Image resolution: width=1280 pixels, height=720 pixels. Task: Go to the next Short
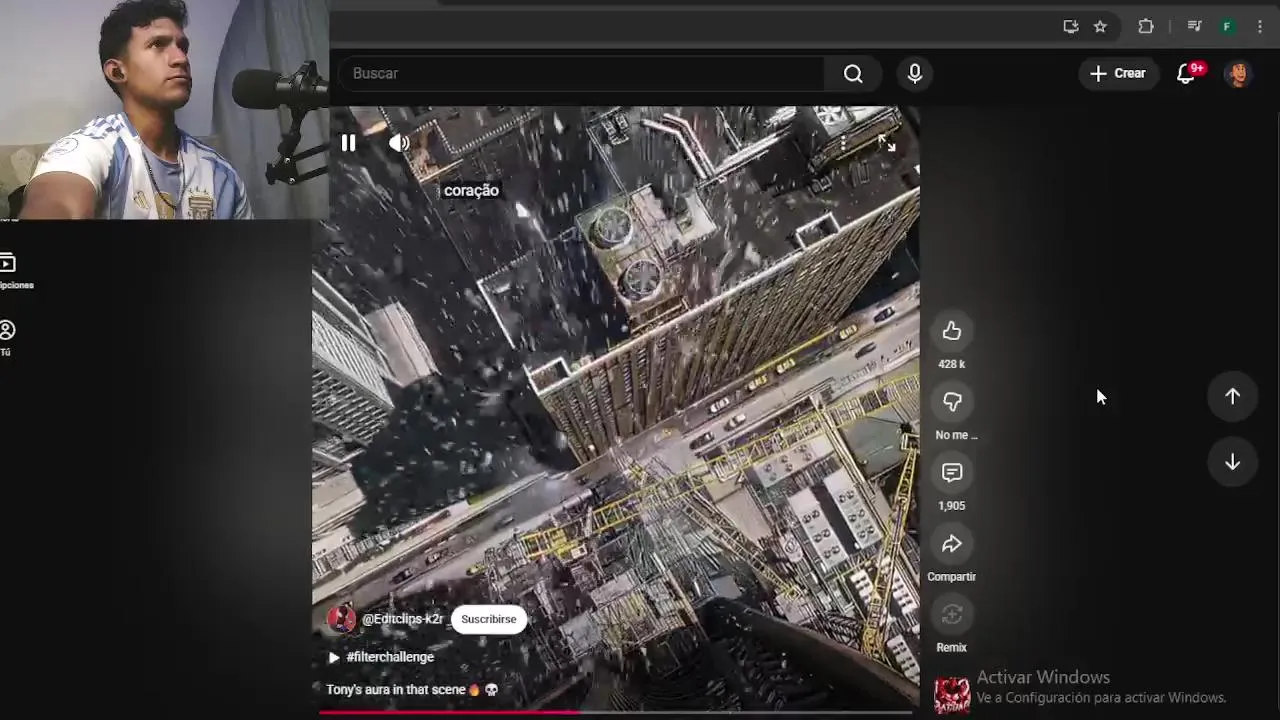pyautogui.click(x=1232, y=462)
